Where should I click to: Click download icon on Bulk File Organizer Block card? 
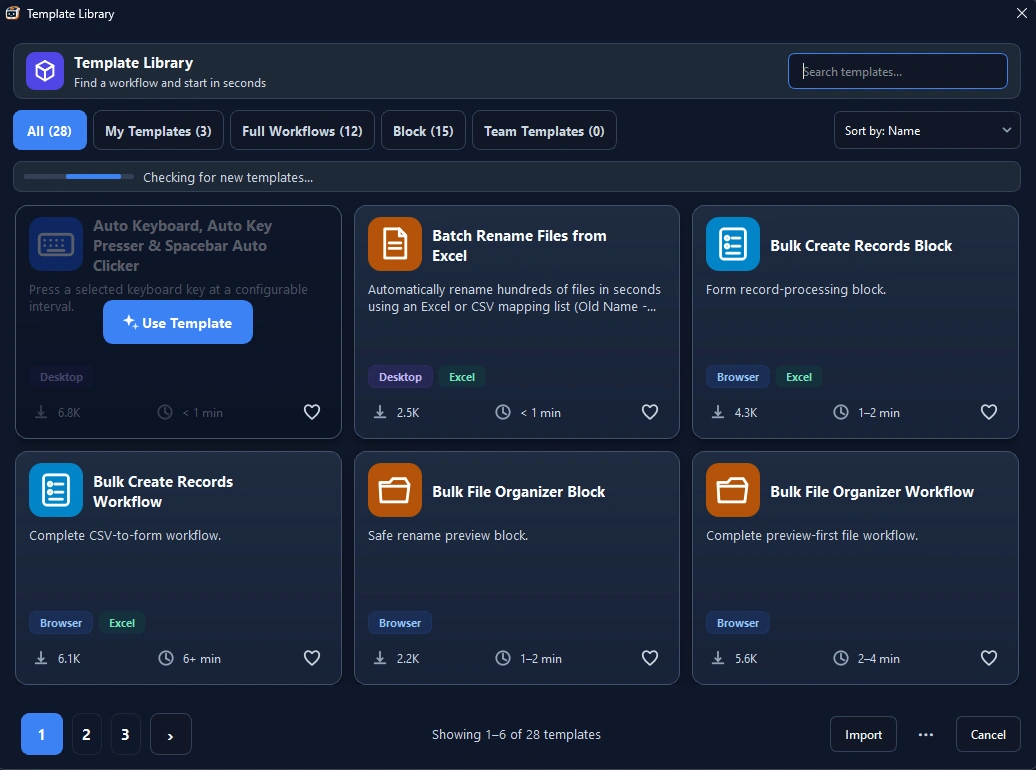click(x=380, y=658)
